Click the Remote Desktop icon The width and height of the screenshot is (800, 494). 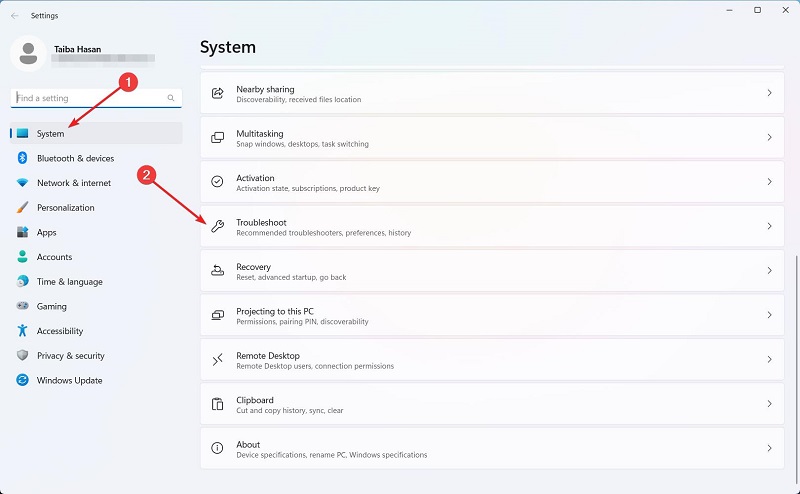click(217, 359)
